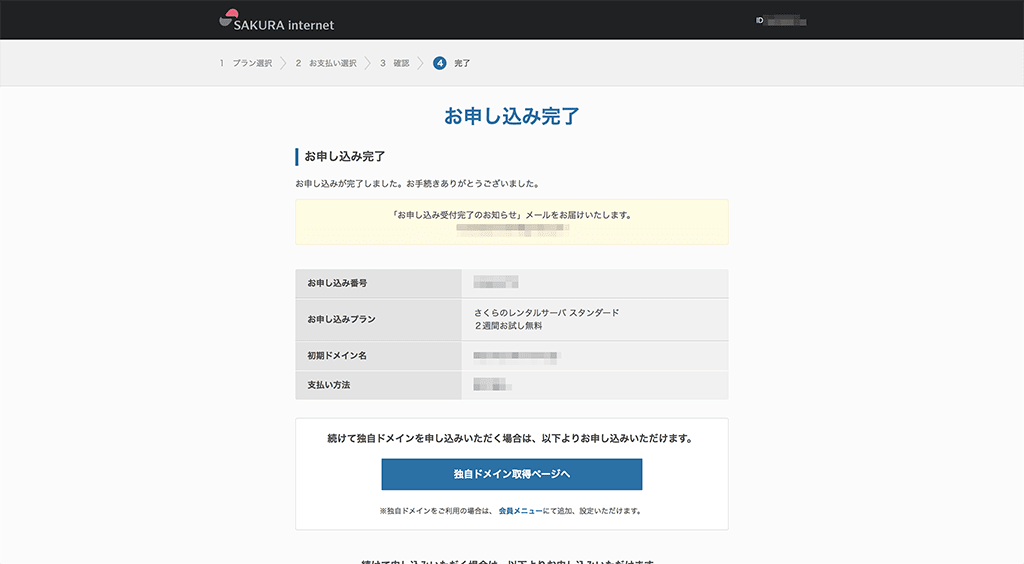Select step 1 プラン選択
Screen dimensions: 1024x564
pyautogui.click(x=246, y=63)
